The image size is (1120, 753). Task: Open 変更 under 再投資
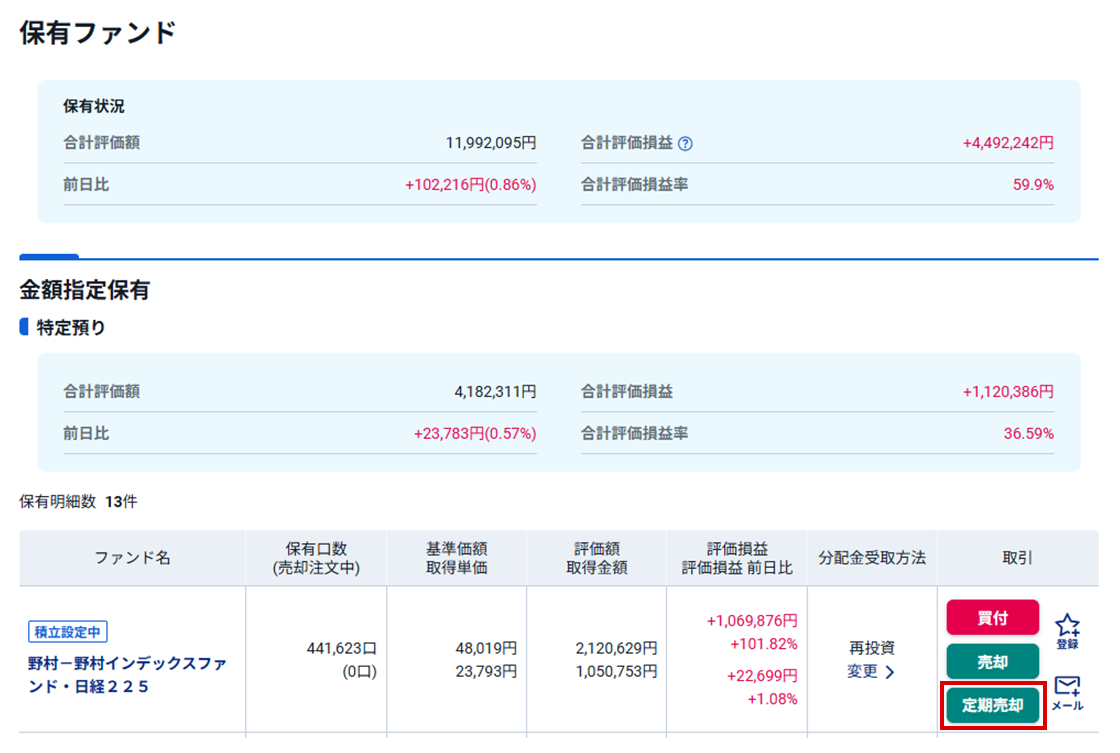[870, 672]
